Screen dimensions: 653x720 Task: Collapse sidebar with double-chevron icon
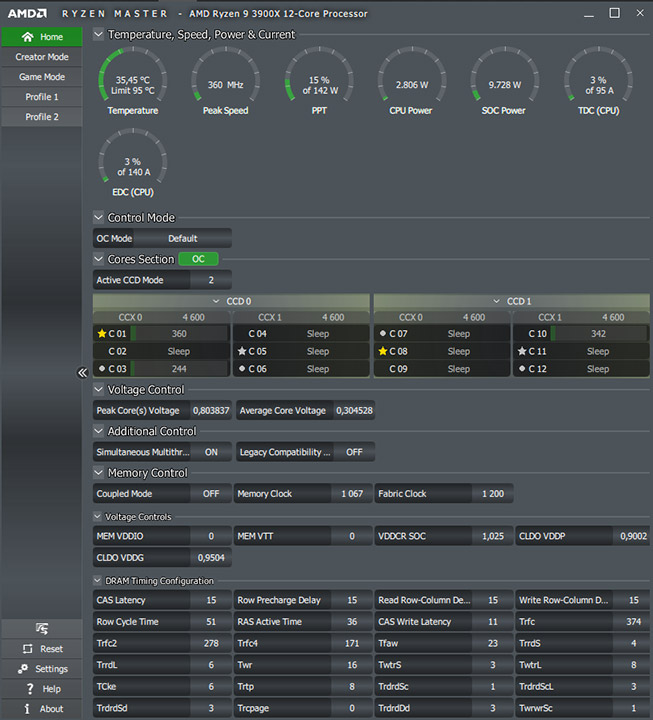(x=82, y=372)
